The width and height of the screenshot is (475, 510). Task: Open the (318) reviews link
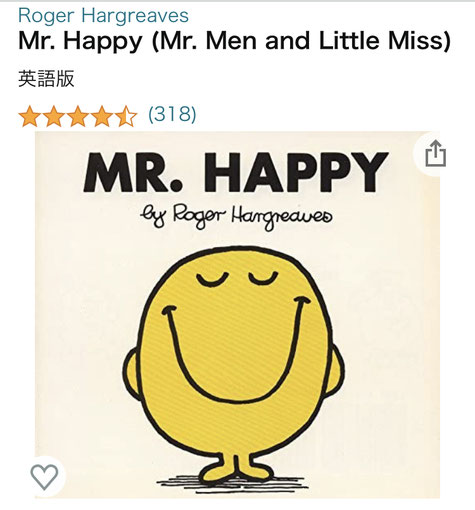(x=172, y=114)
